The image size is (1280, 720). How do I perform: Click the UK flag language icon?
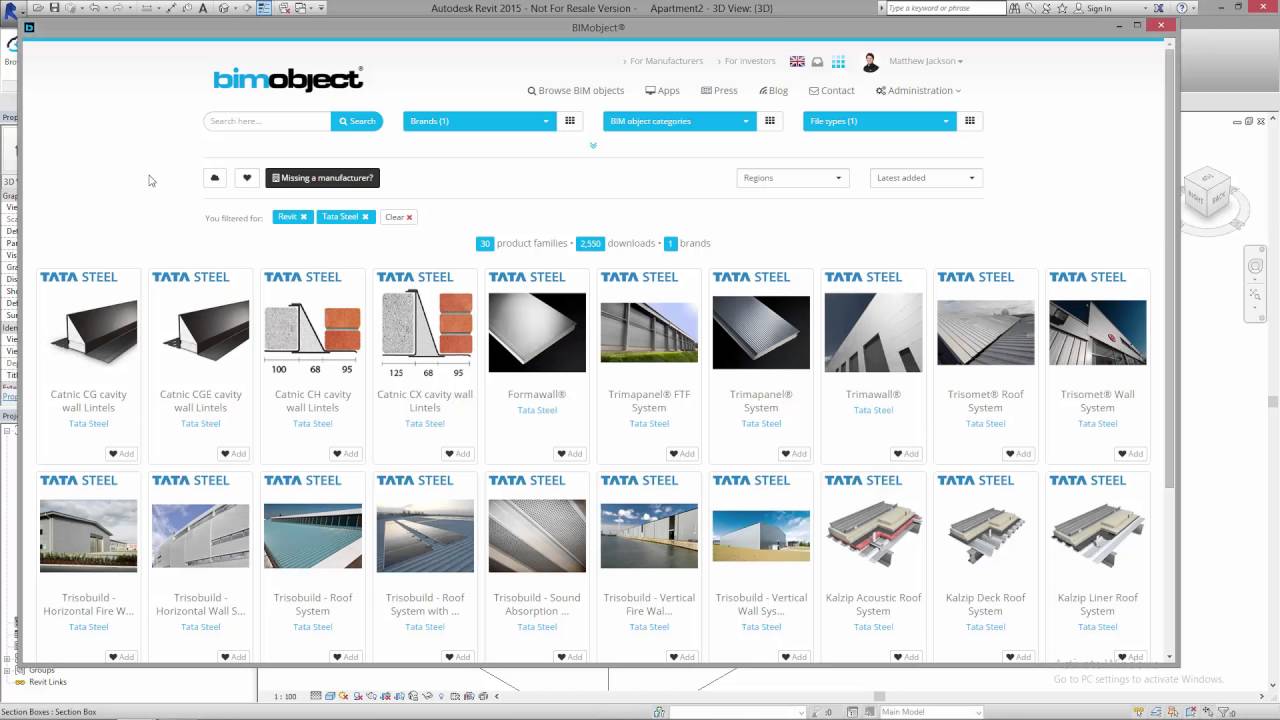coord(797,61)
